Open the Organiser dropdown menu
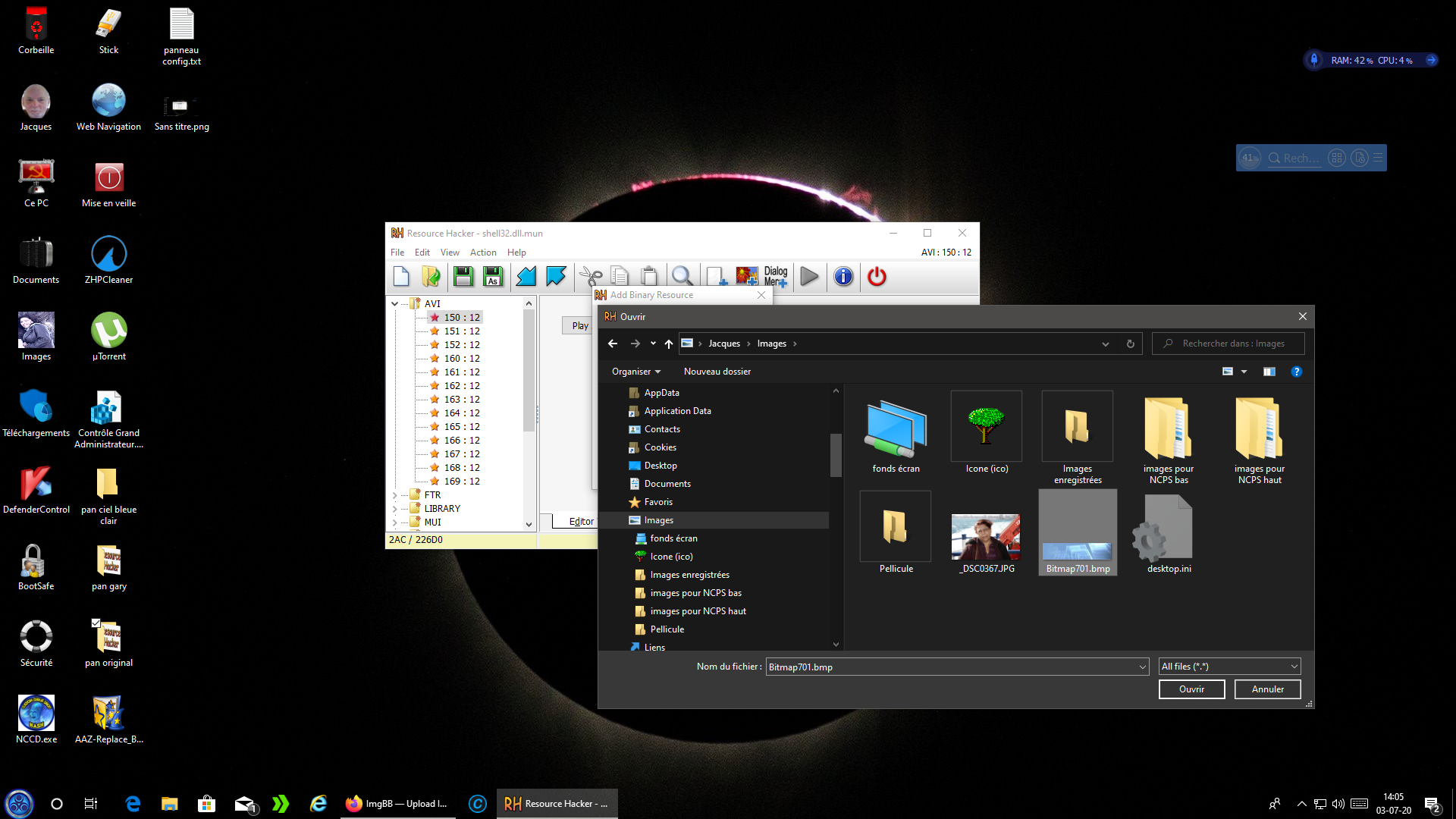 pos(636,372)
